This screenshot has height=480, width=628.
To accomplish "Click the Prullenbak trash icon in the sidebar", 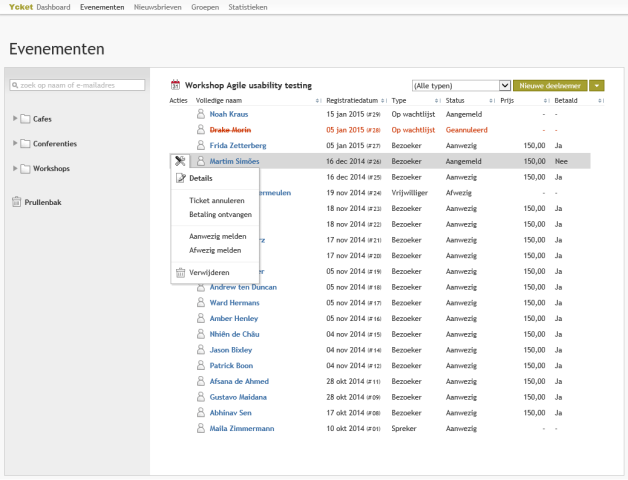I will [x=16, y=201].
